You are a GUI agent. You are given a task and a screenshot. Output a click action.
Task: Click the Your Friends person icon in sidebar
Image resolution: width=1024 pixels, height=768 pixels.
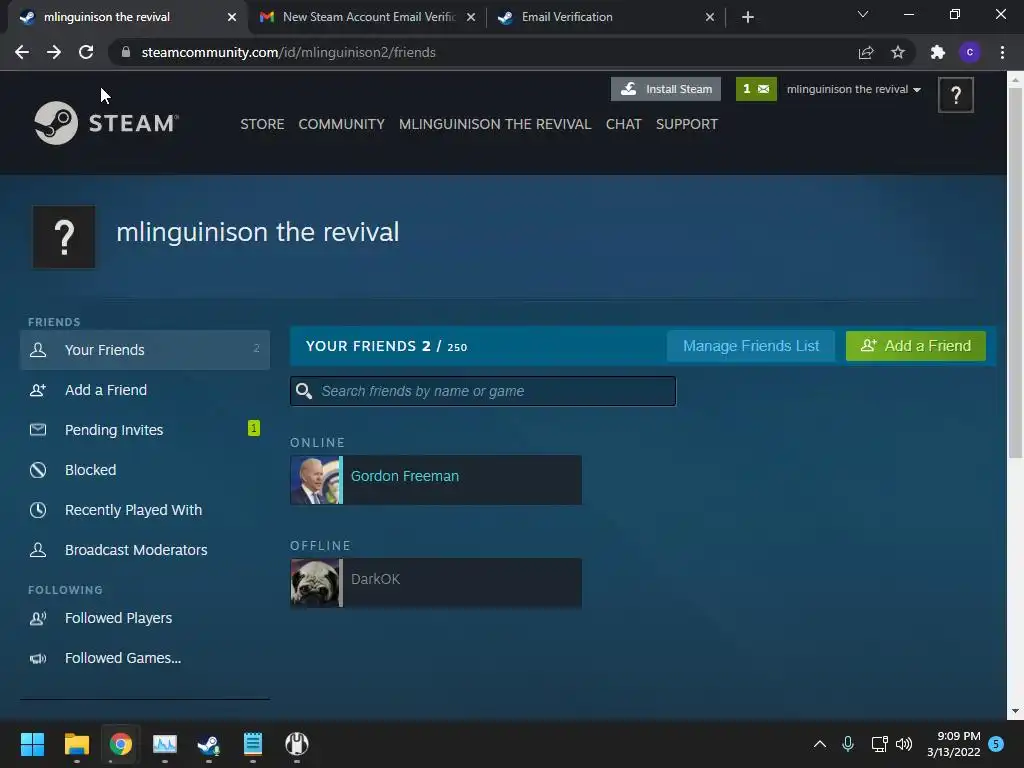tap(38, 350)
